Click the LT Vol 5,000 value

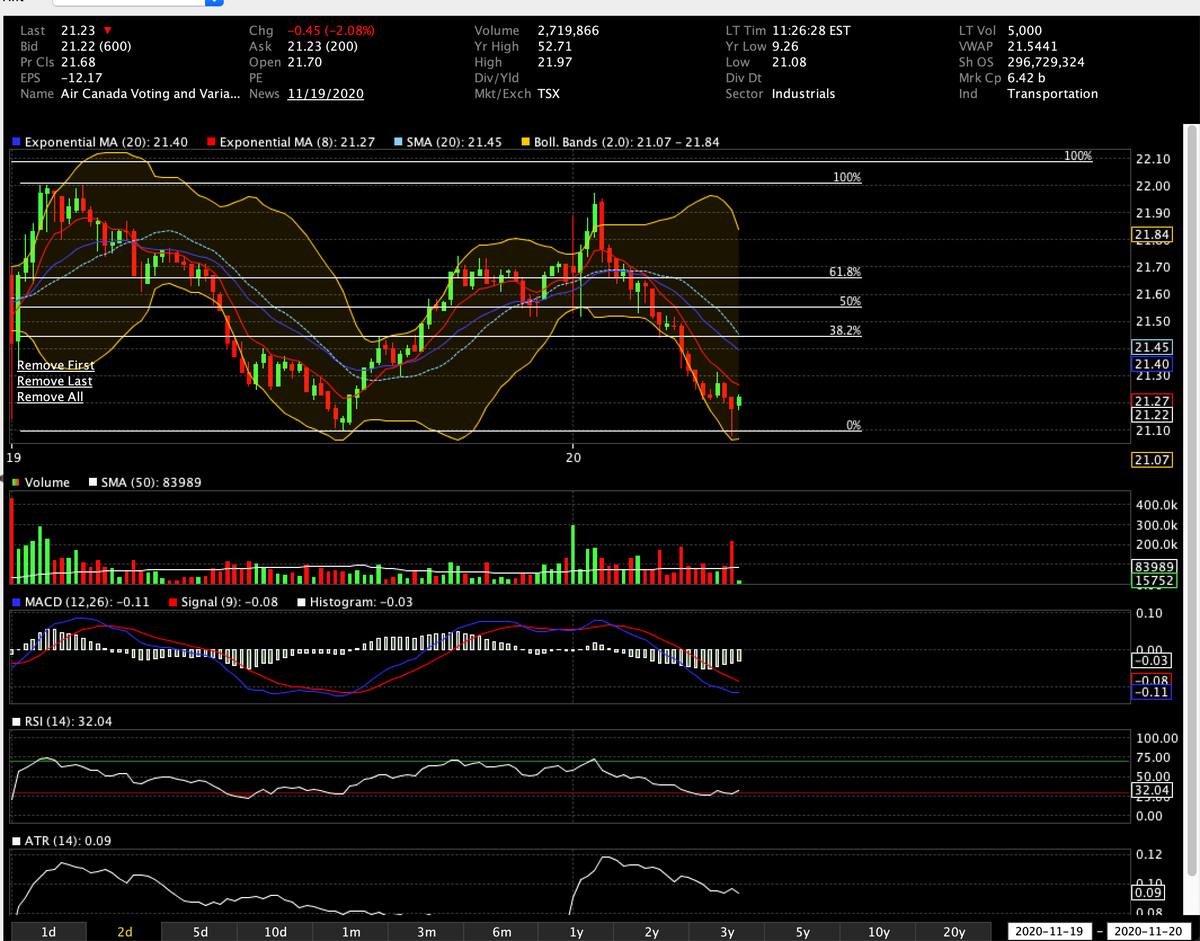[1025, 31]
